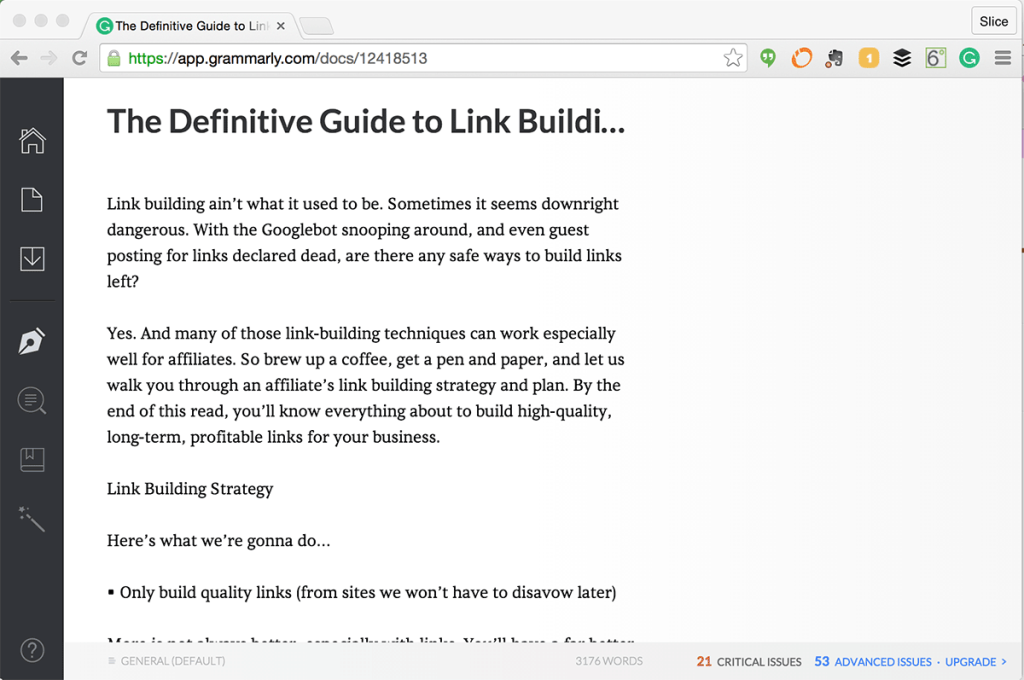Click the text "Here's what we're gonna do..."

[219, 541]
